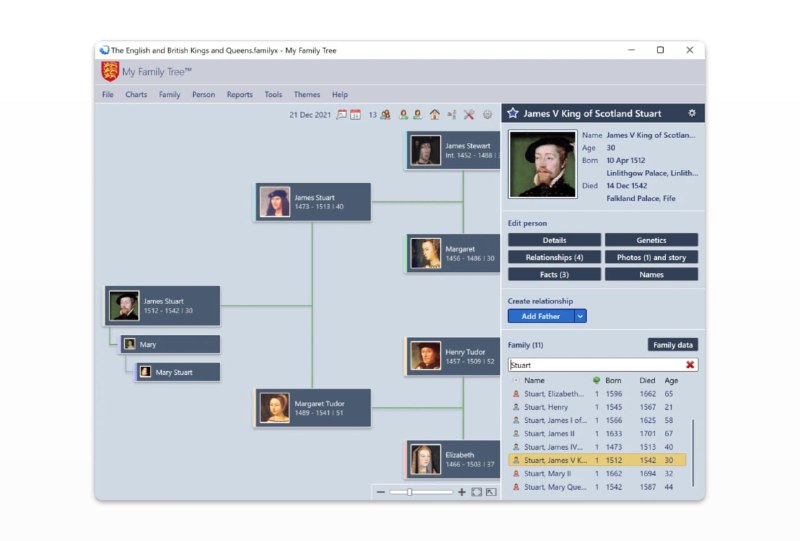Toggle the favourite star for James V
The image size is (800, 541).
[x=513, y=113]
